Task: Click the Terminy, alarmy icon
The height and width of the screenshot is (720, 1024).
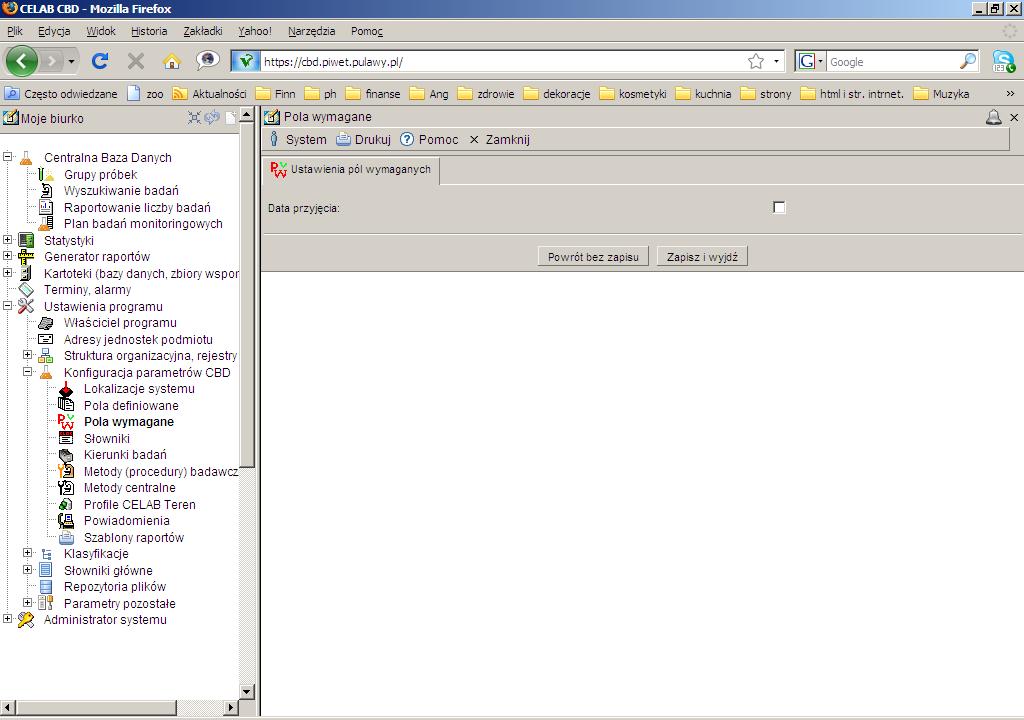Action: pos(26,289)
